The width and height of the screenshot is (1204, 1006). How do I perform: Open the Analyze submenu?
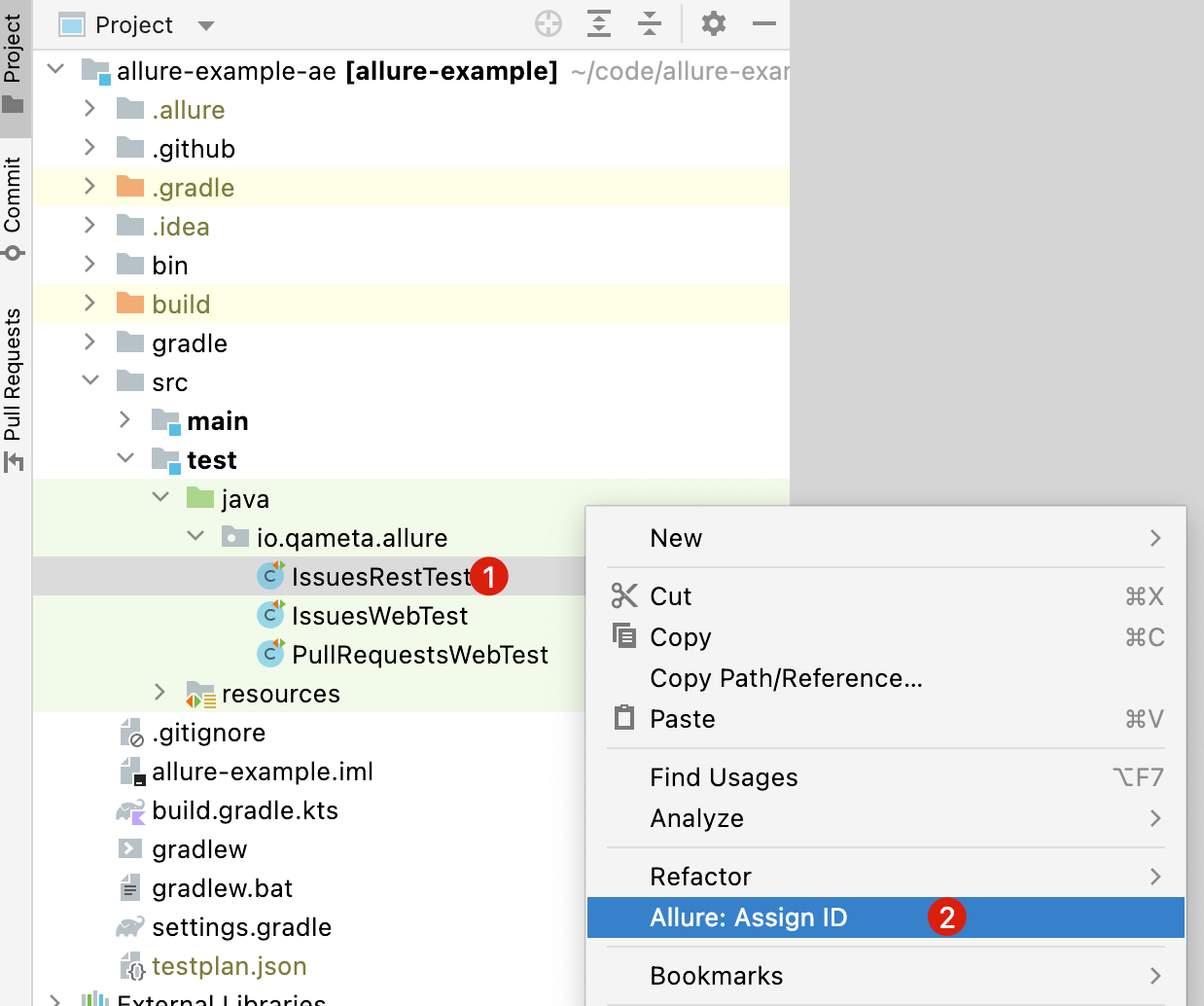886,818
